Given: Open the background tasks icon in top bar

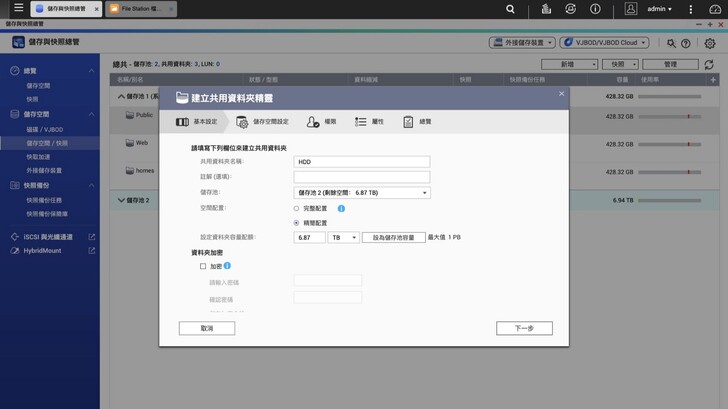Looking at the screenshot, I should coord(546,9).
